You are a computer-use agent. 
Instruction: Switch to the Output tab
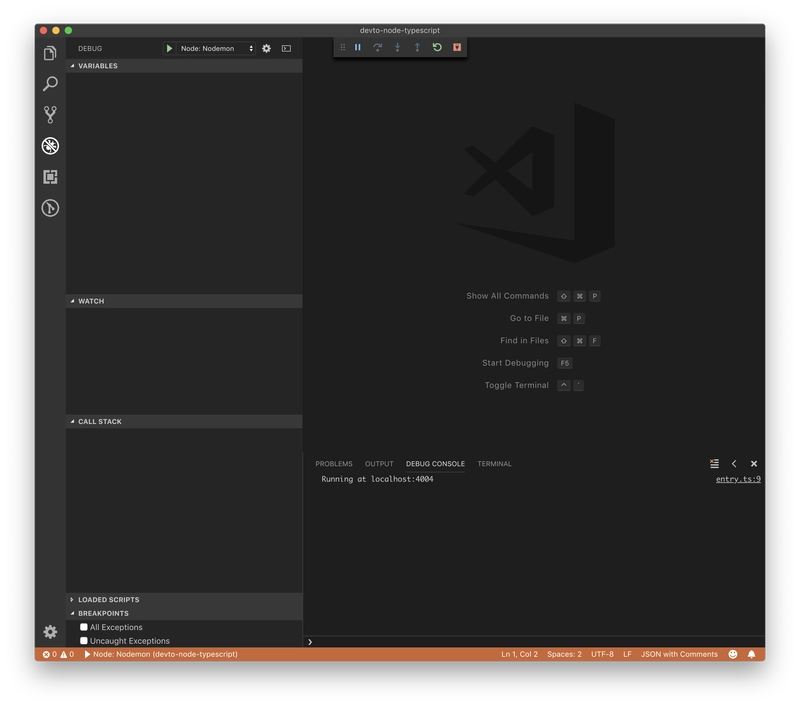pyautogui.click(x=379, y=464)
